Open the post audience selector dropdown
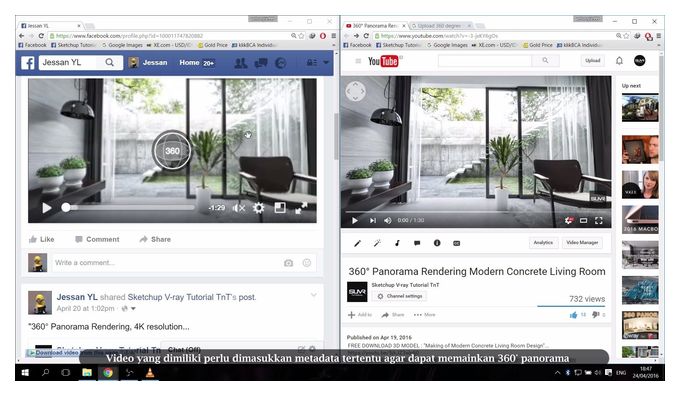680x396 pixels. [x=128, y=309]
